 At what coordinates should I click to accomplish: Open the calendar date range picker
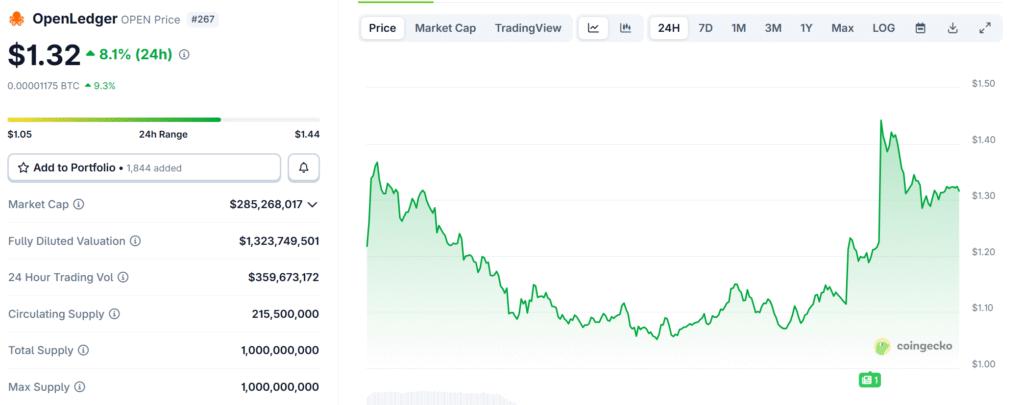(x=920, y=28)
